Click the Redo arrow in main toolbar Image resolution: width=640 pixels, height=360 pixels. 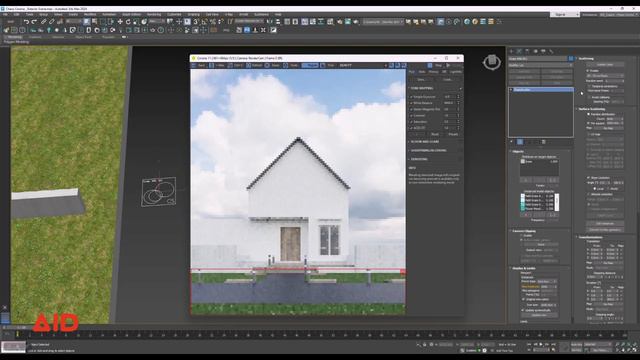(x=34, y=21)
